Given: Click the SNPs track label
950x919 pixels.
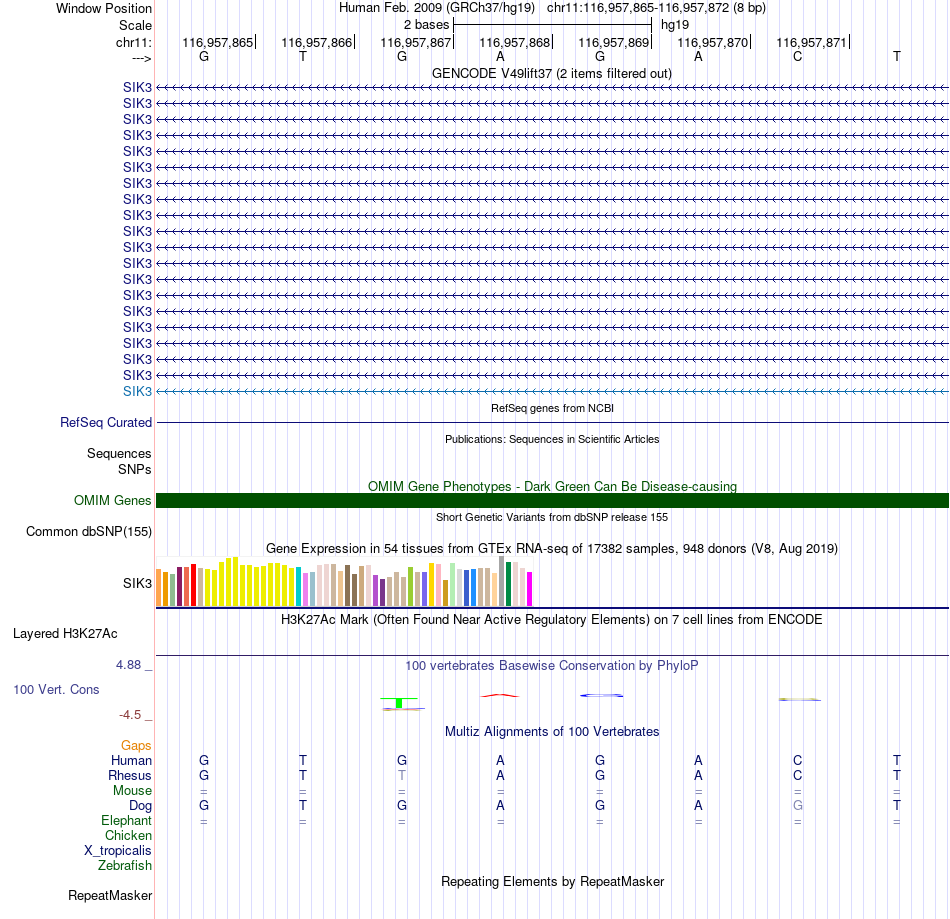Looking at the screenshot, I should tap(135, 469).
